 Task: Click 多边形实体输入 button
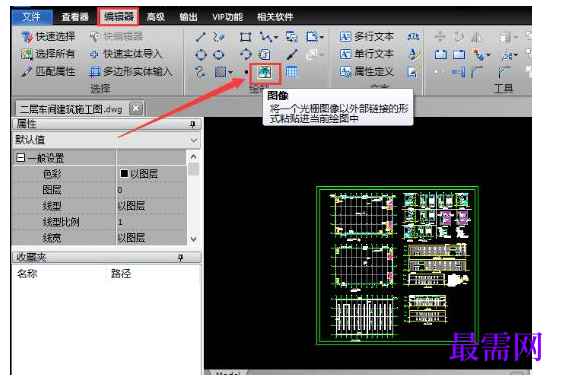[x=131, y=72]
